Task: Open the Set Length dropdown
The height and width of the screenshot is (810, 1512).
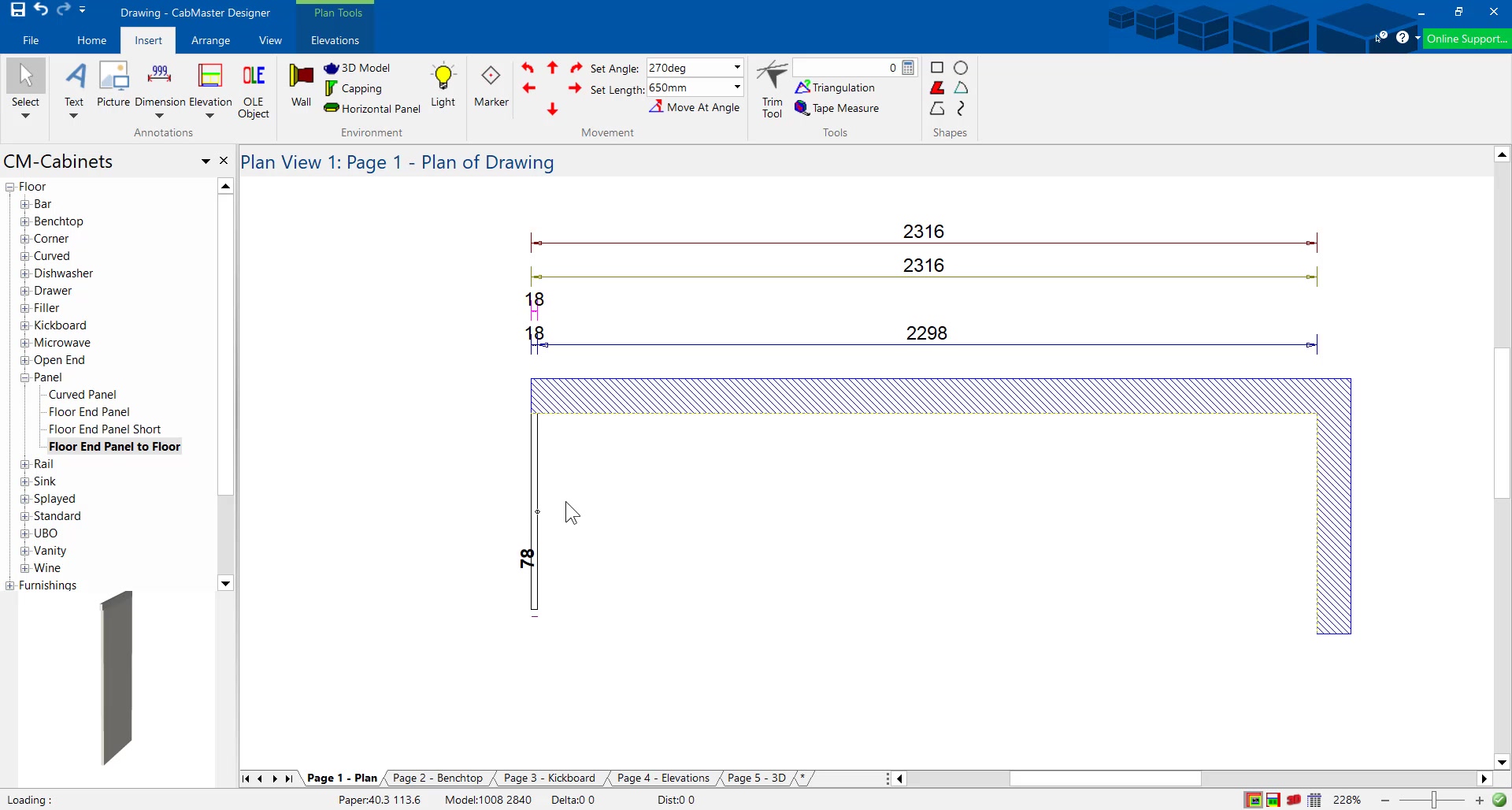Action: 737,87
